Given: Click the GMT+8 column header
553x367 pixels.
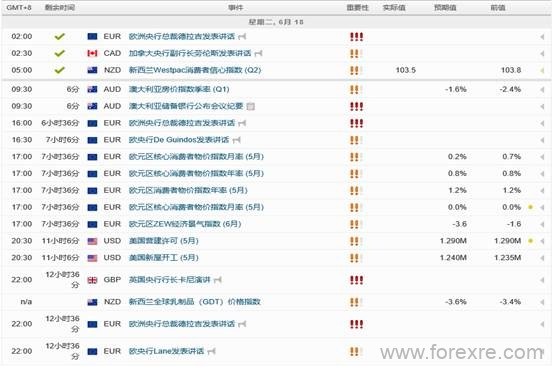Looking at the screenshot, I should (19, 7).
